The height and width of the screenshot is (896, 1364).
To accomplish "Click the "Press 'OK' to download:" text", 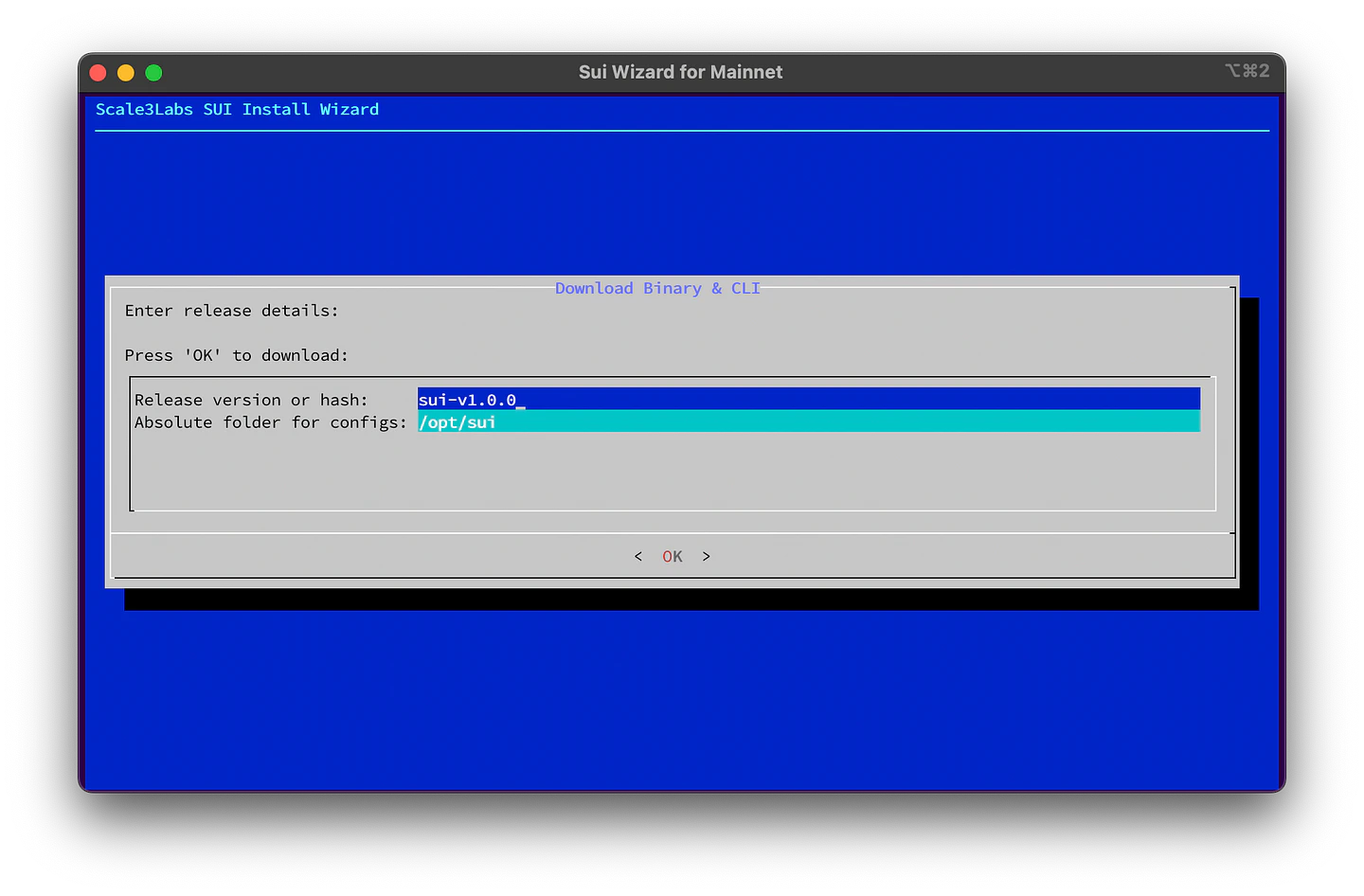I will pyautogui.click(x=237, y=355).
